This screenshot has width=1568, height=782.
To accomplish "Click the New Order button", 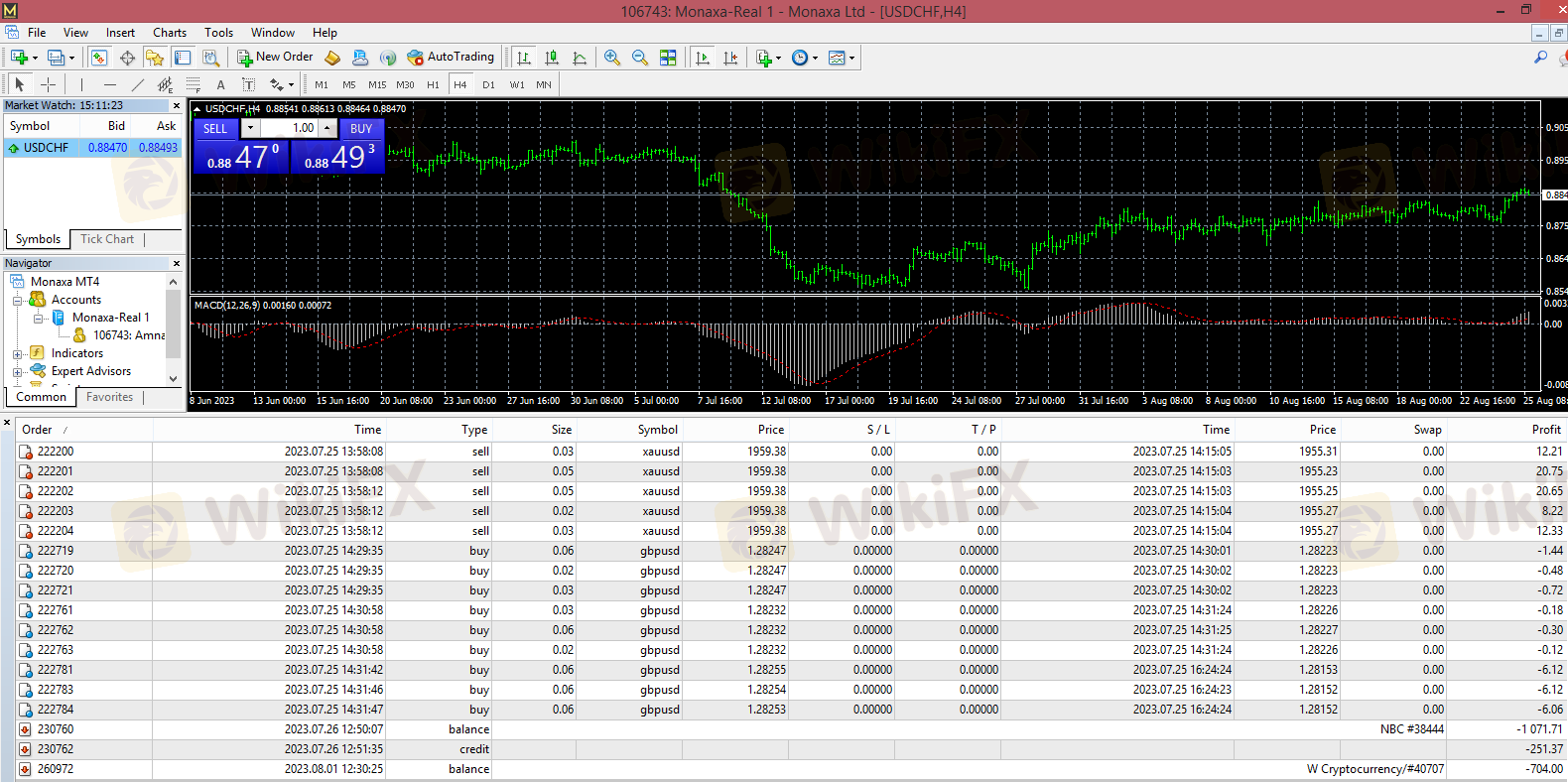I will 274,58.
